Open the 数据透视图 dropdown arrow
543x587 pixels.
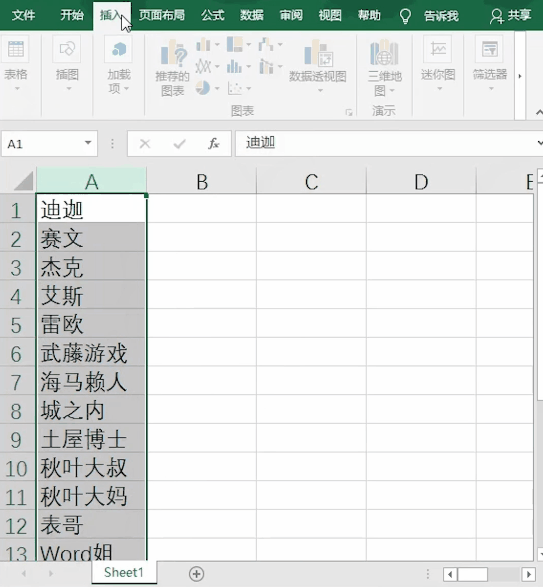(x=320, y=91)
